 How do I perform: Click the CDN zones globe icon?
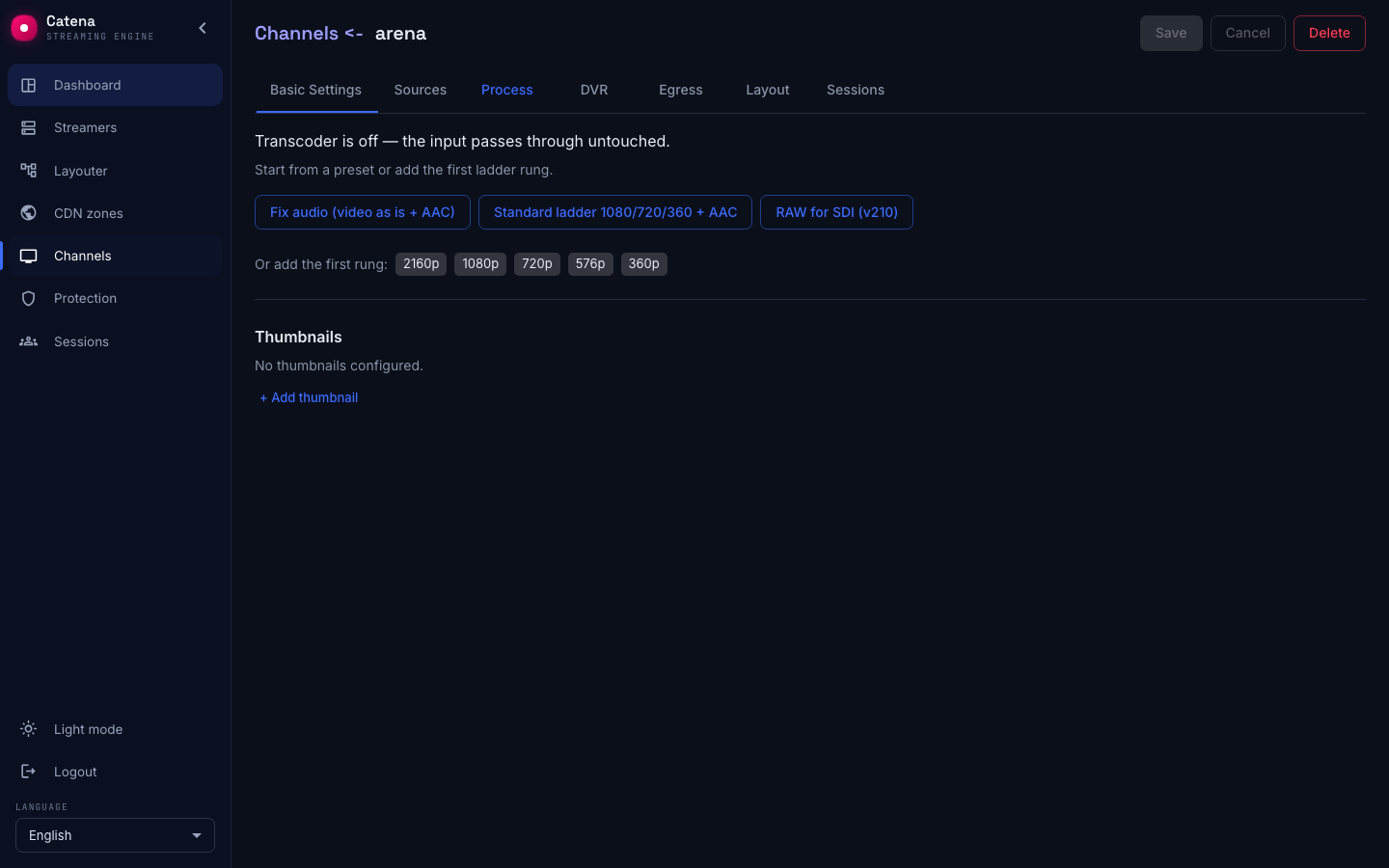click(29, 213)
